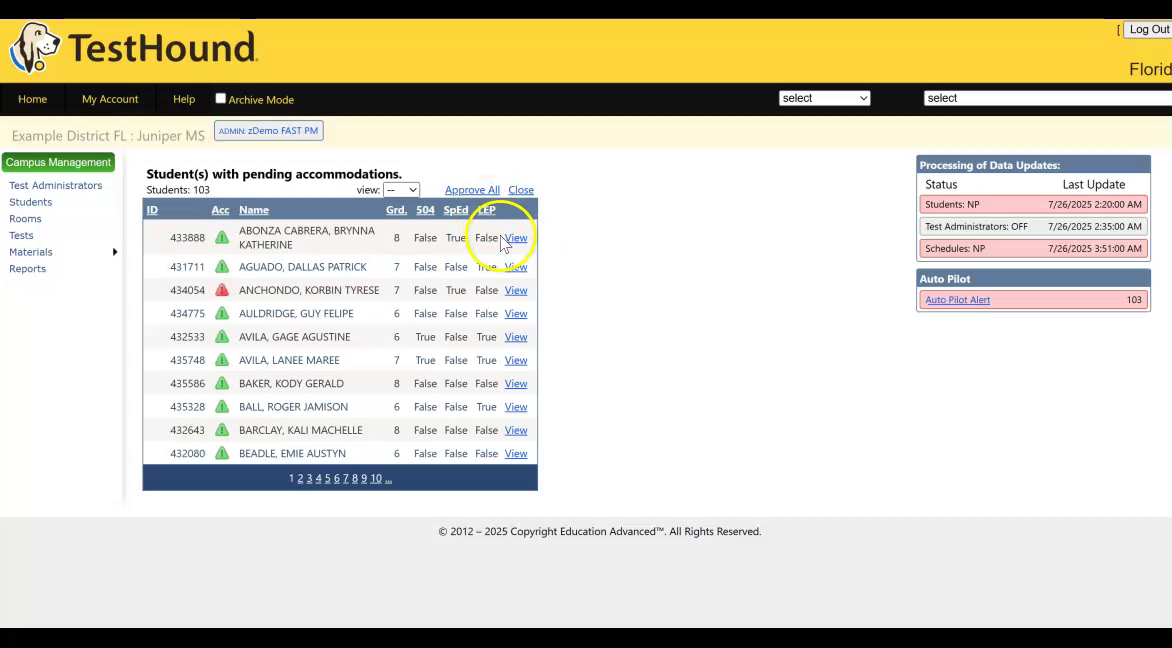Click the Close link
1172x648 pixels.
coord(521,190)
